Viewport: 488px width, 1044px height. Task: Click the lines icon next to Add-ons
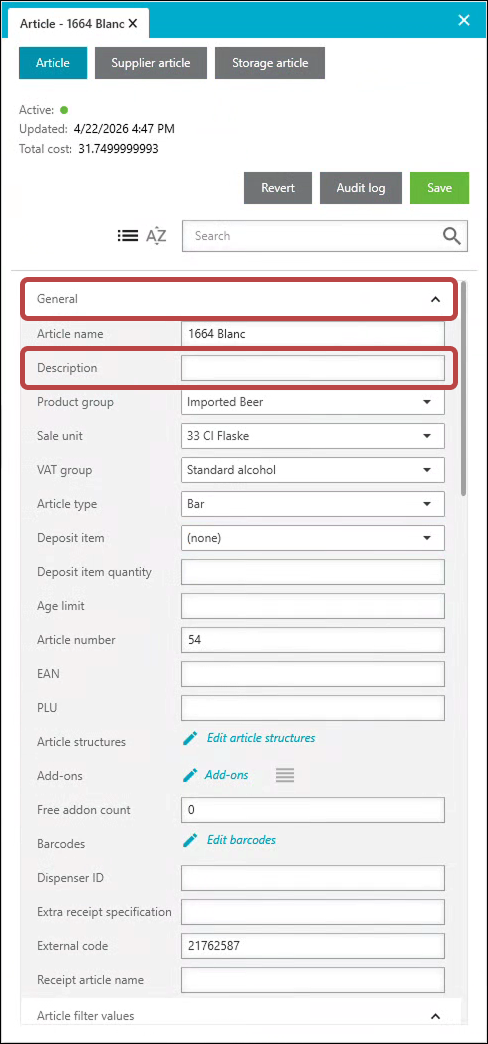(285, 776)
